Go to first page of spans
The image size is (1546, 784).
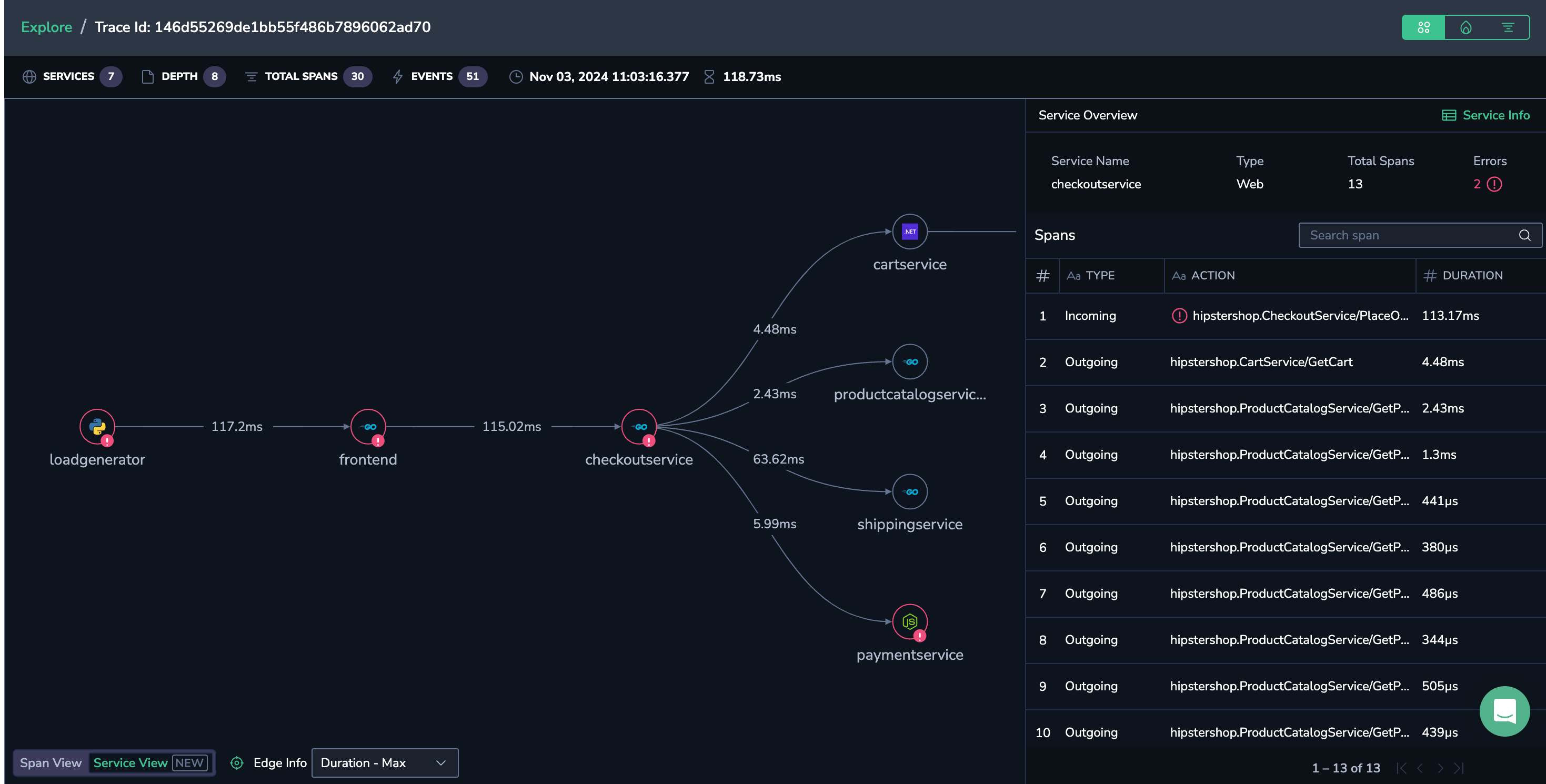pos(1401,768)
